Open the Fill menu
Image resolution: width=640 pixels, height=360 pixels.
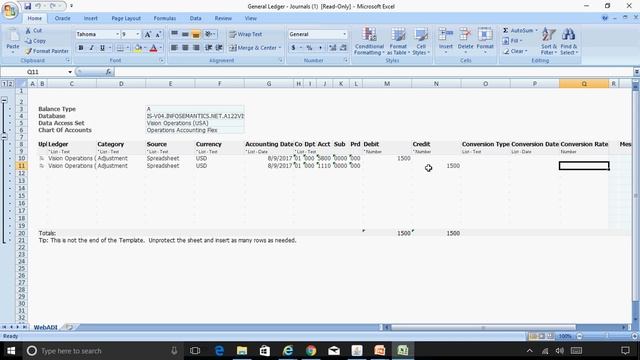512,41
